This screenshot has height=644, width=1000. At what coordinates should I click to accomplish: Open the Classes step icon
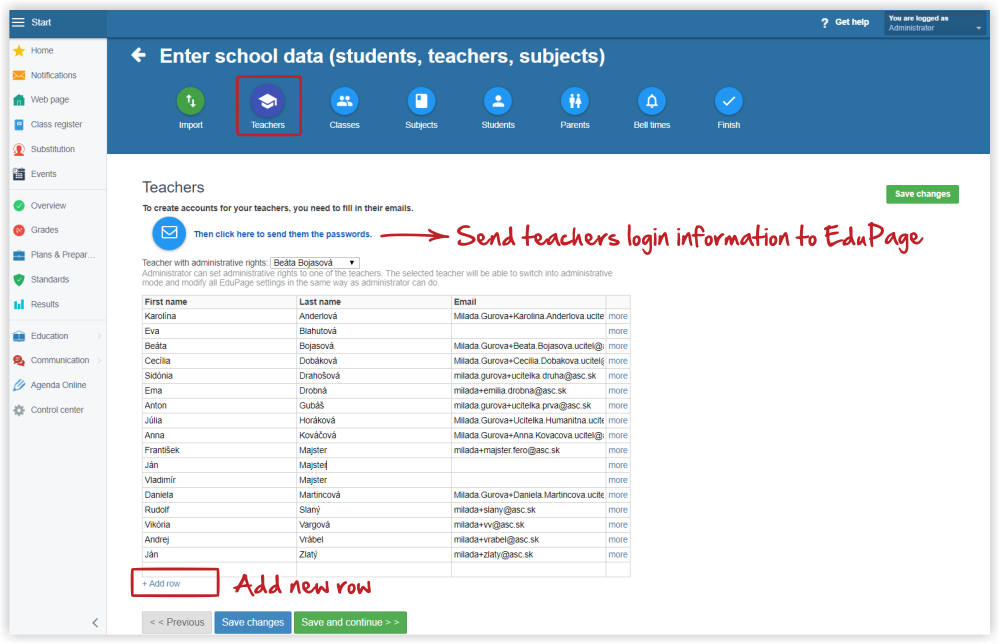[344, 101]
